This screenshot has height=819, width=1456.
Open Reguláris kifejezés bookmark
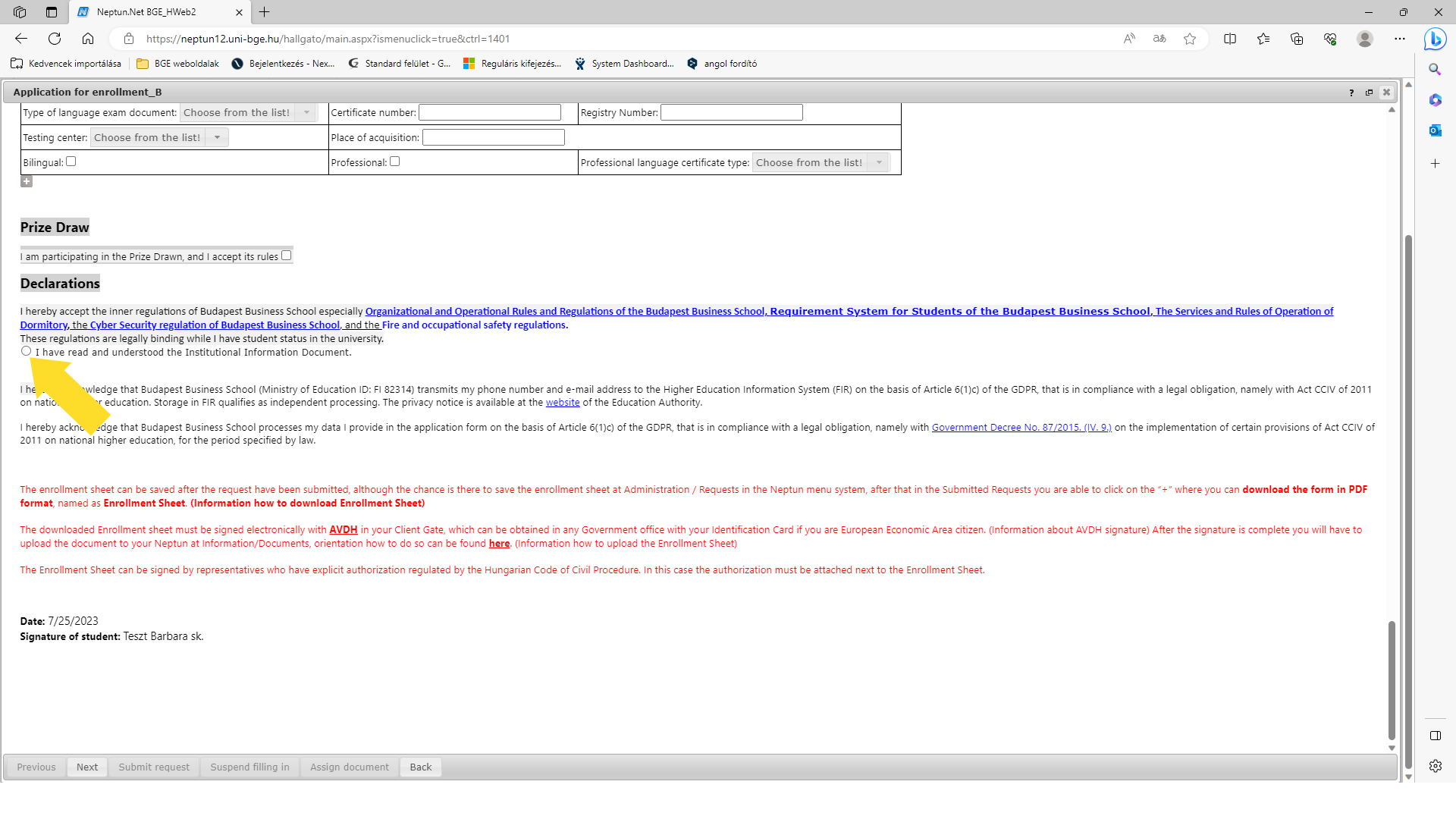pyautogui.click(x=512, y=64)
